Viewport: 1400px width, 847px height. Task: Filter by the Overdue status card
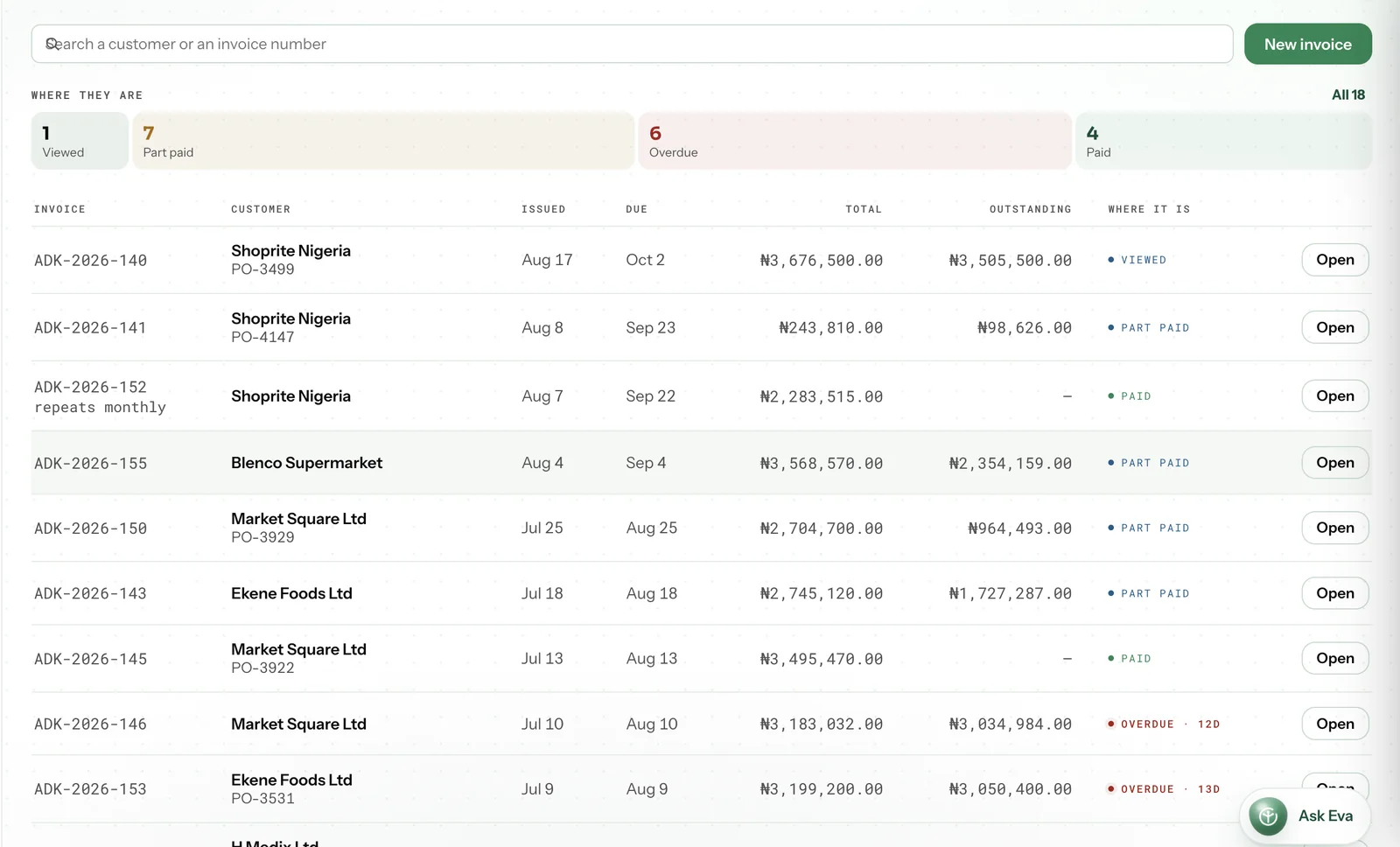tap(855, 141)
